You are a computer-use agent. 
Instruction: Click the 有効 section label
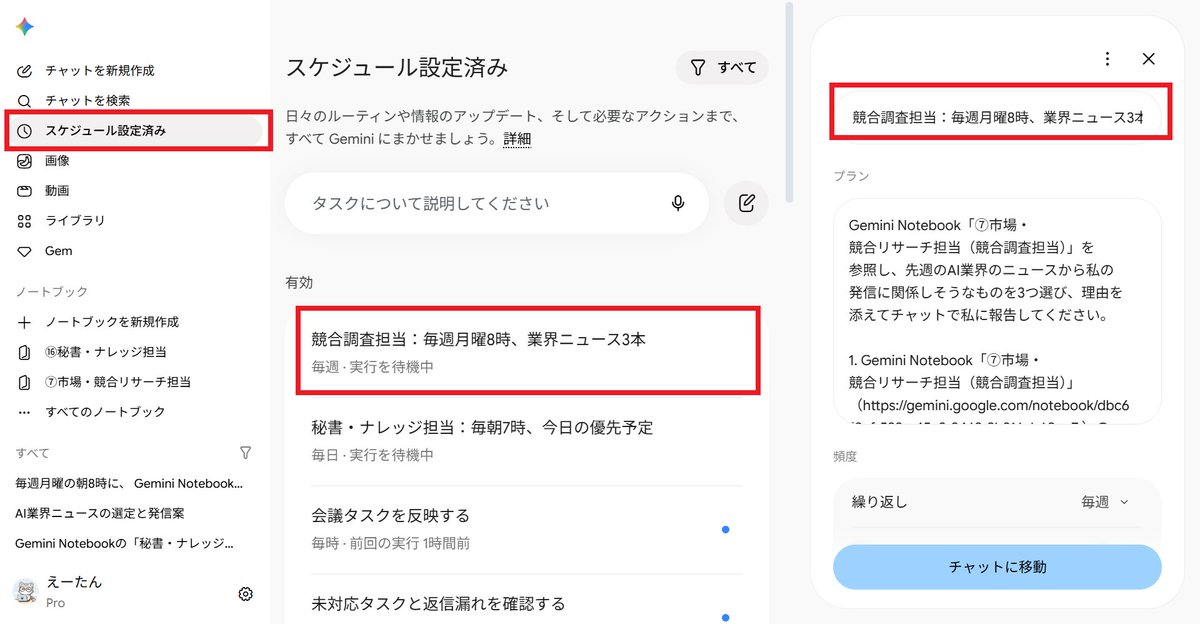tap(299, 283)
